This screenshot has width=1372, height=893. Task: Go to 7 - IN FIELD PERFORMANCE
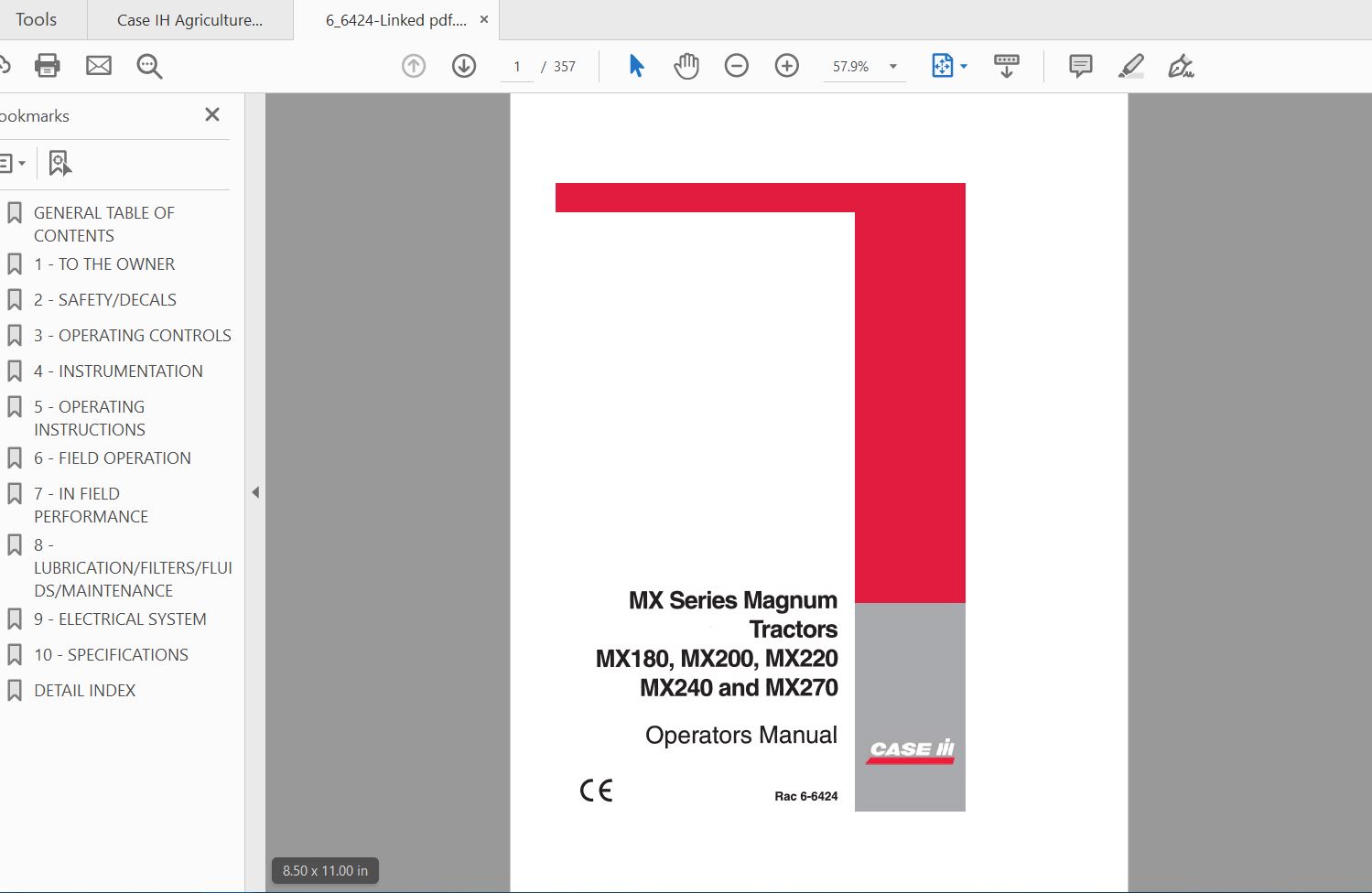pos(91,505)
